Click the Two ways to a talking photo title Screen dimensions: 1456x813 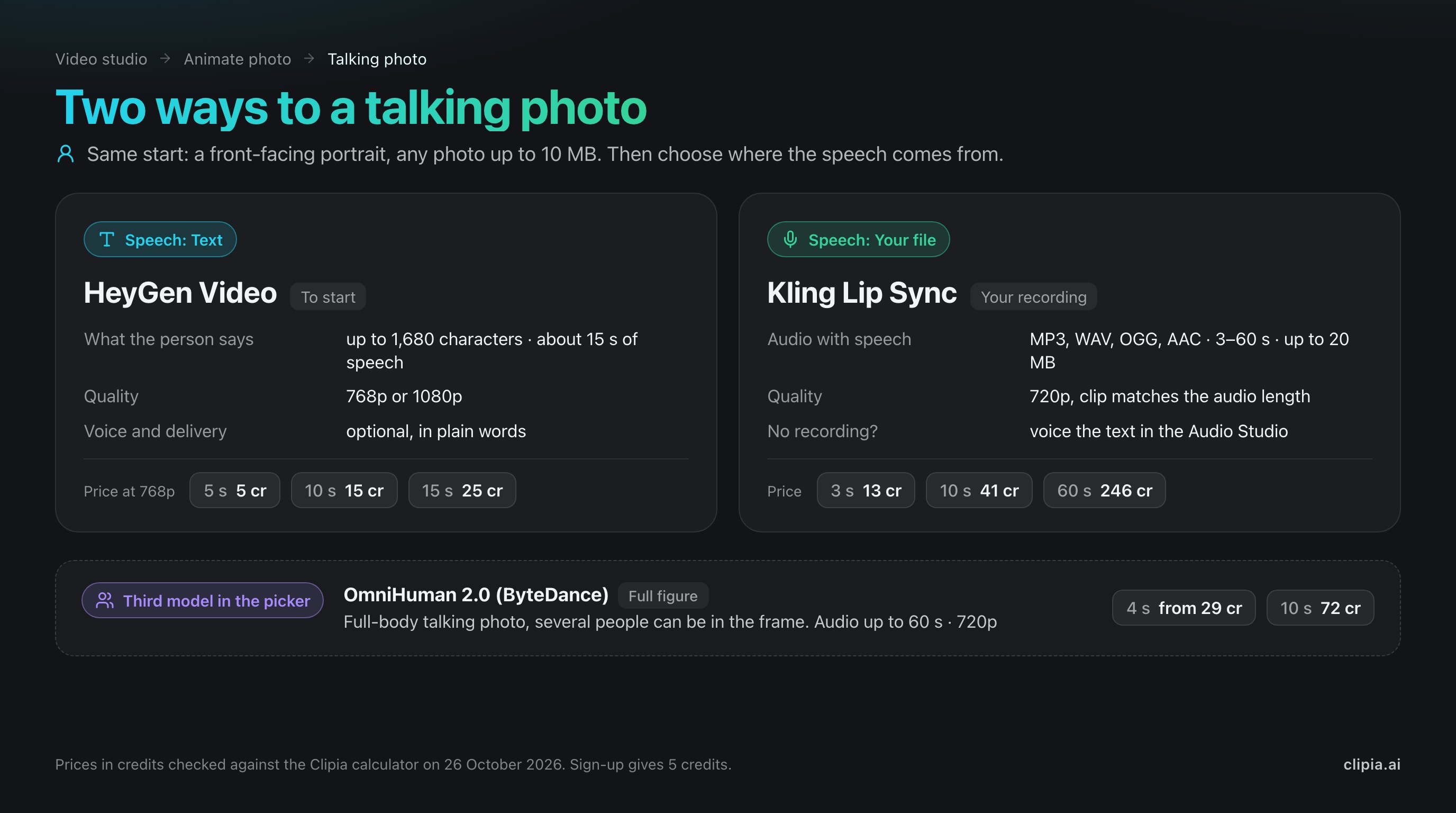[351, 107]
